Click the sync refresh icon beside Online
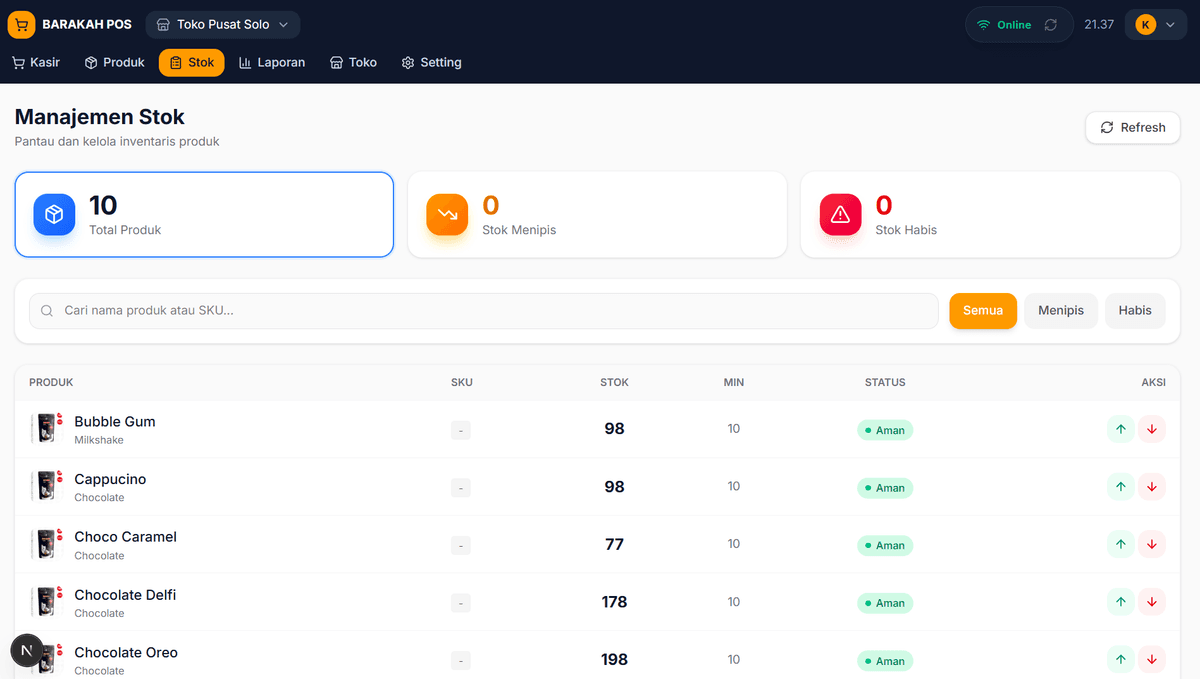 tap(1050, 25)
